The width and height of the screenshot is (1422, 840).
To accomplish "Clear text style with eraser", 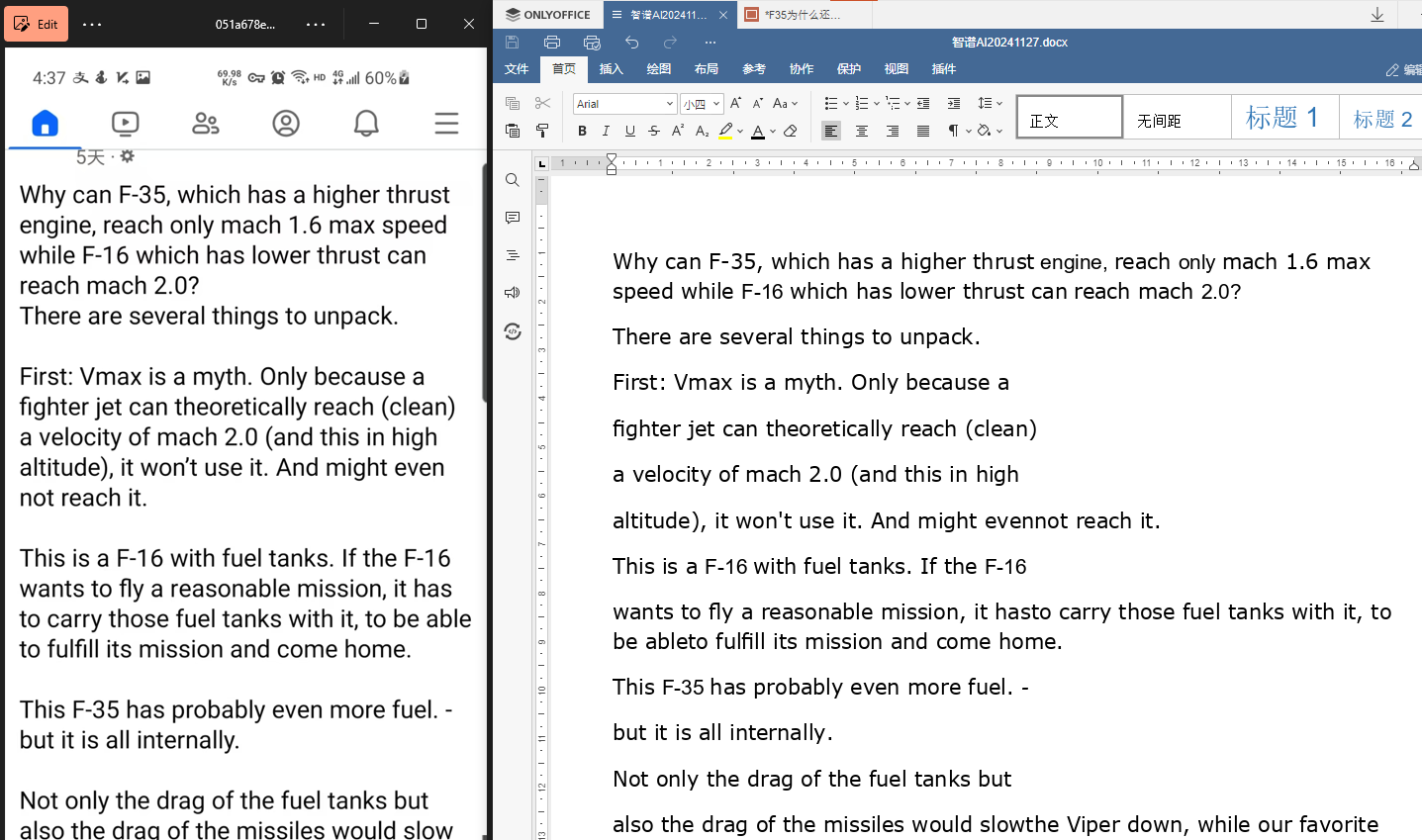I will pos(790,131).
